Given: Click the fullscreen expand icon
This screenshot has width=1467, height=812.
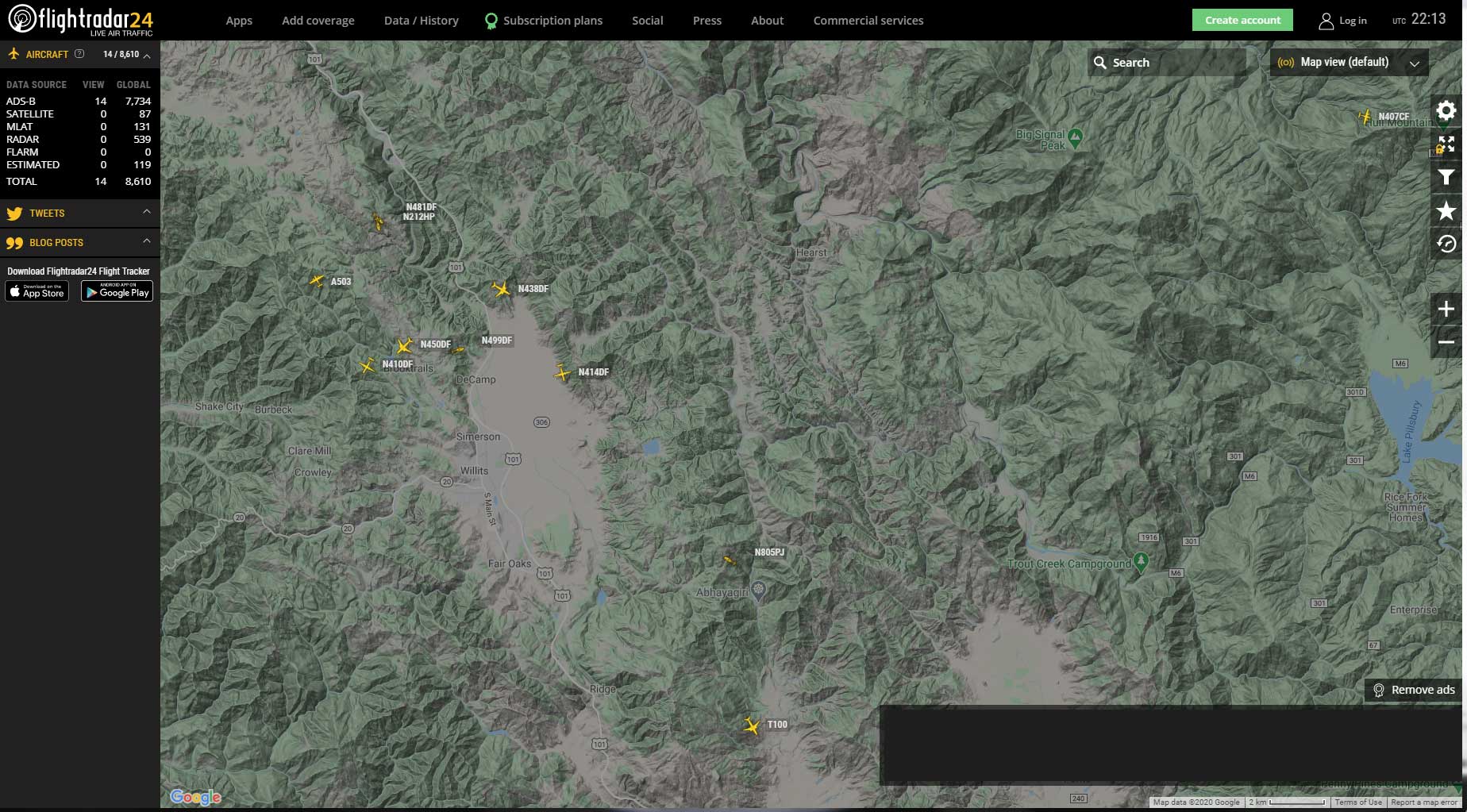Looking at the screenshot, I should 1446,144.
